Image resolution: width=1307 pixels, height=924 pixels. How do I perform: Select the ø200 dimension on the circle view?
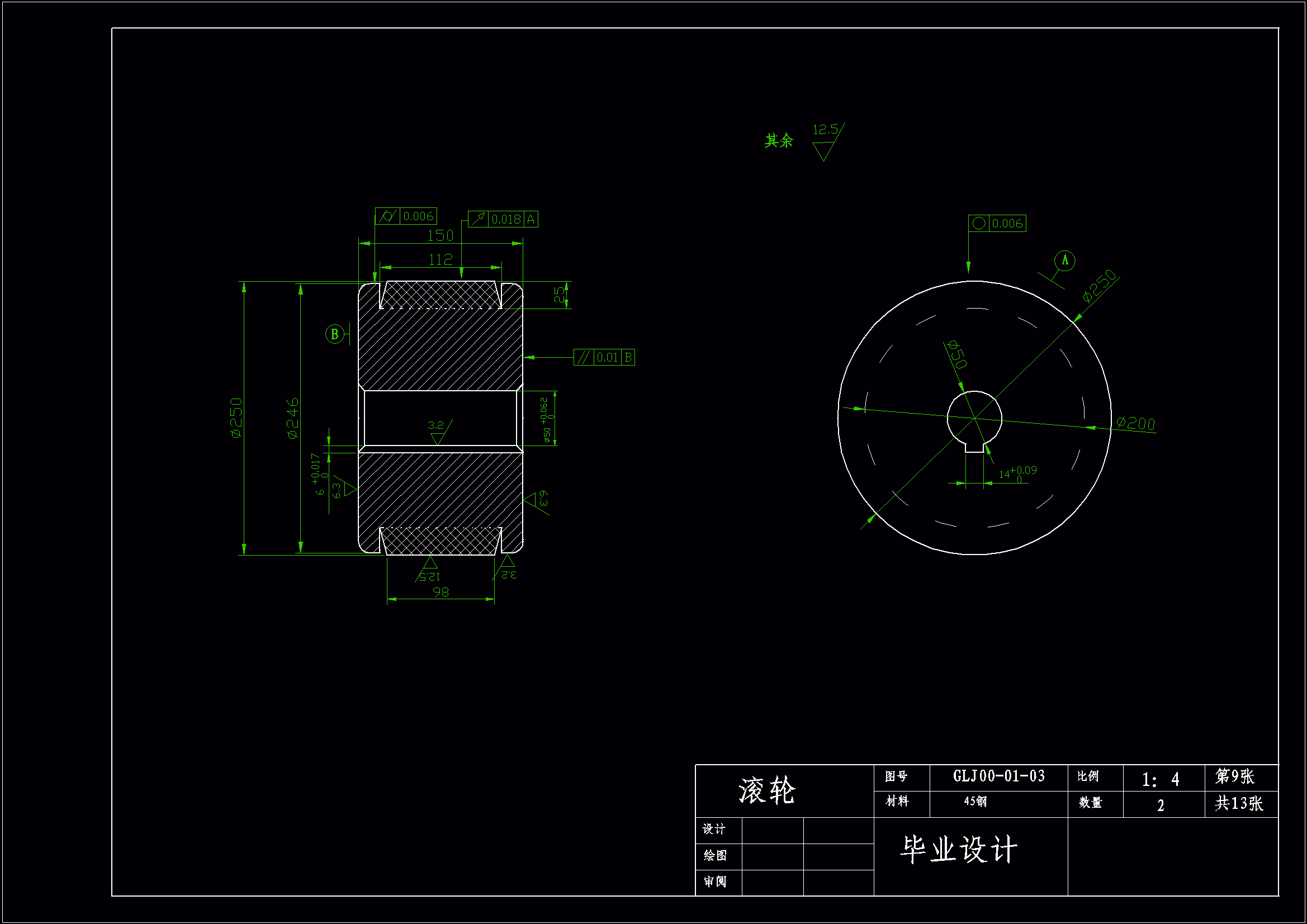coord(1135,423)
